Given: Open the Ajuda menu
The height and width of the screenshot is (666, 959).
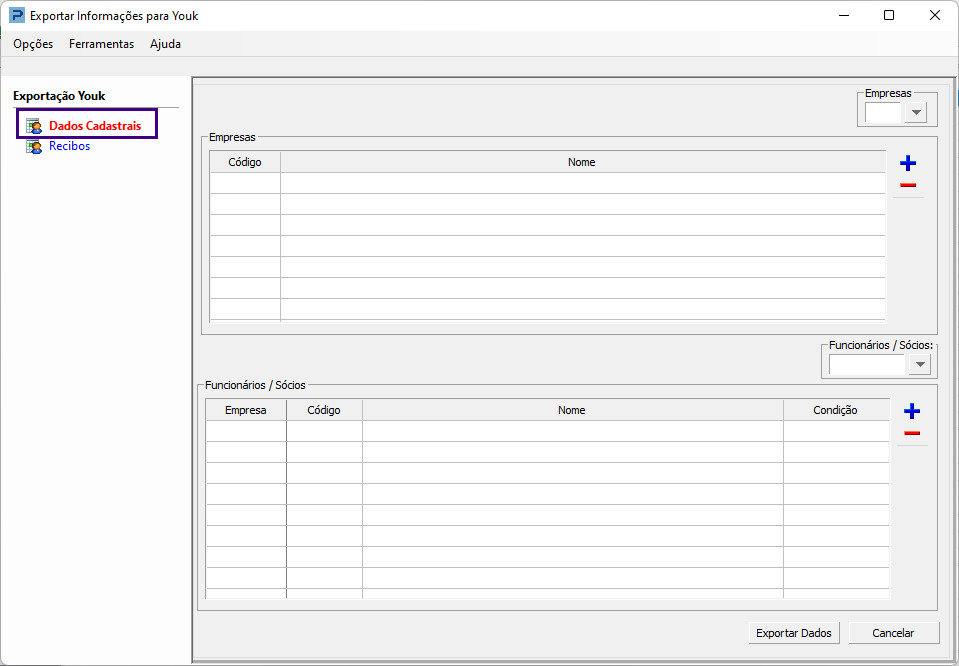Looking at the screenshot, I should pos(165,44).
